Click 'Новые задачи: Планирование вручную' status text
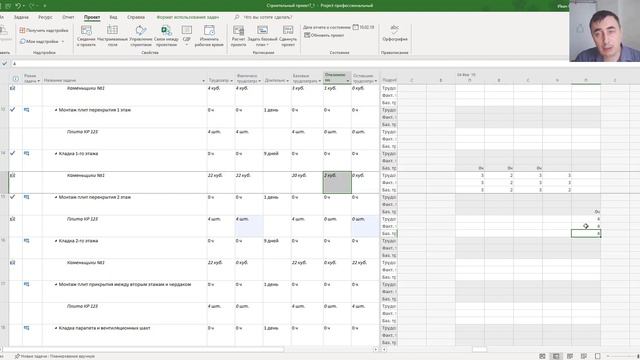The height and width of the screenshot is (360, 640). click(58, 356)
